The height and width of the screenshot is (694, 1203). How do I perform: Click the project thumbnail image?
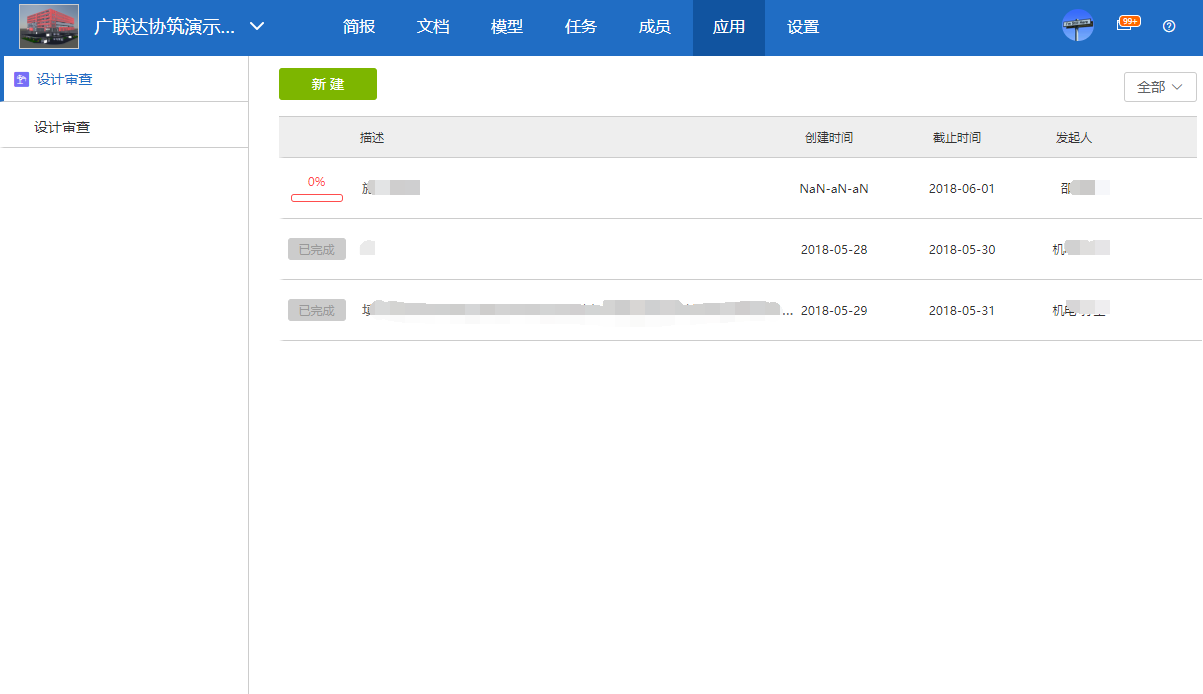pyautogui.click(x=49, y=27)
